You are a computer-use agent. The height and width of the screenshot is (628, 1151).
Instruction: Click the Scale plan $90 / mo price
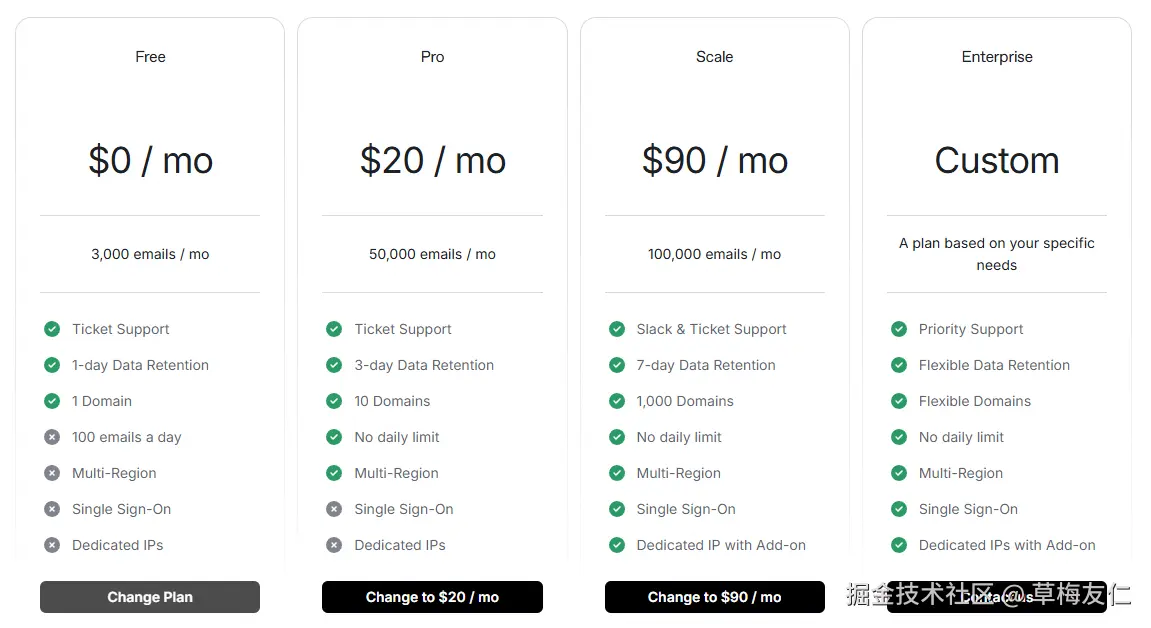[714, 160]
